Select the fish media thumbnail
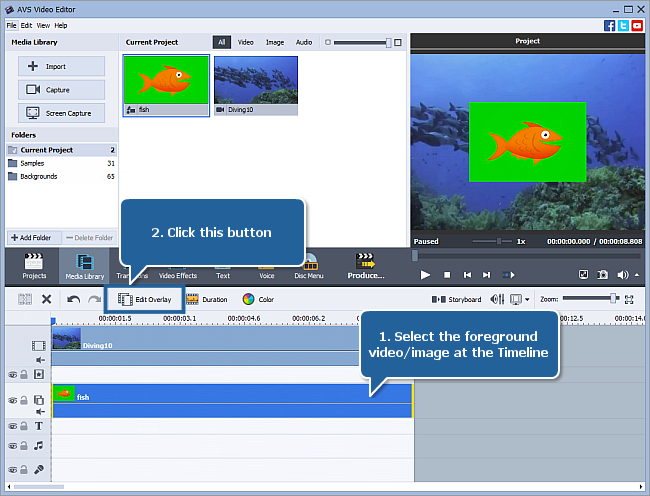This screenshot has width=650, height=496. pos(166,85)
